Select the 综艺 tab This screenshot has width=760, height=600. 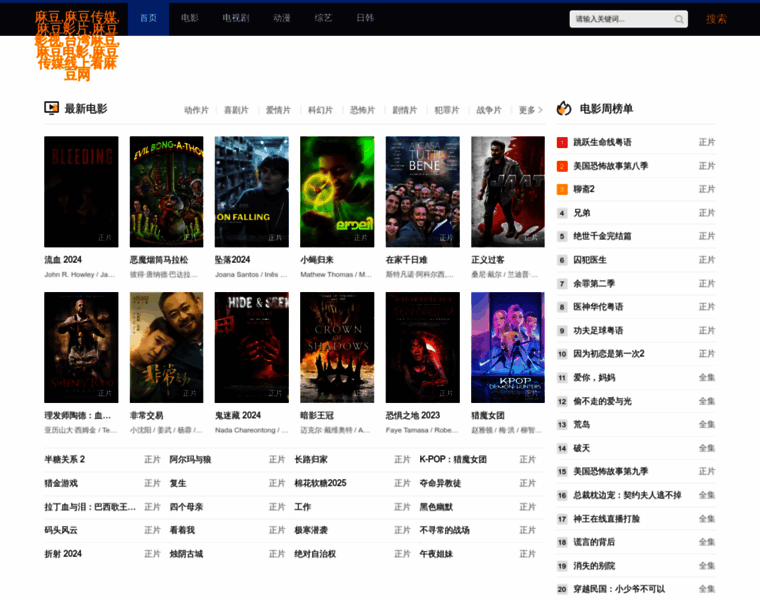(323, 18)
